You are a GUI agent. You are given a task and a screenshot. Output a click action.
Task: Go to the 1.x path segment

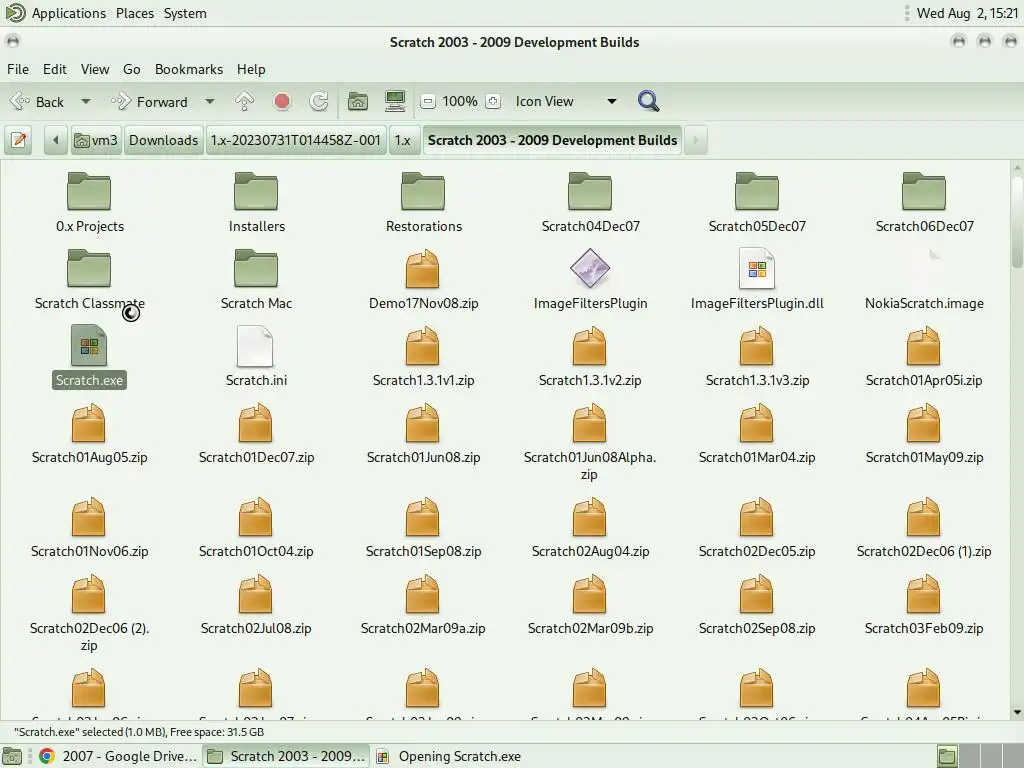[403, 140]
